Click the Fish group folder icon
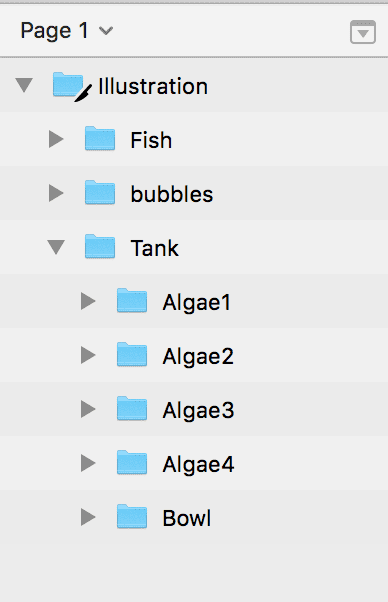Image resolution: width=388 pixels, height=602 pixels. coord(100,138)
